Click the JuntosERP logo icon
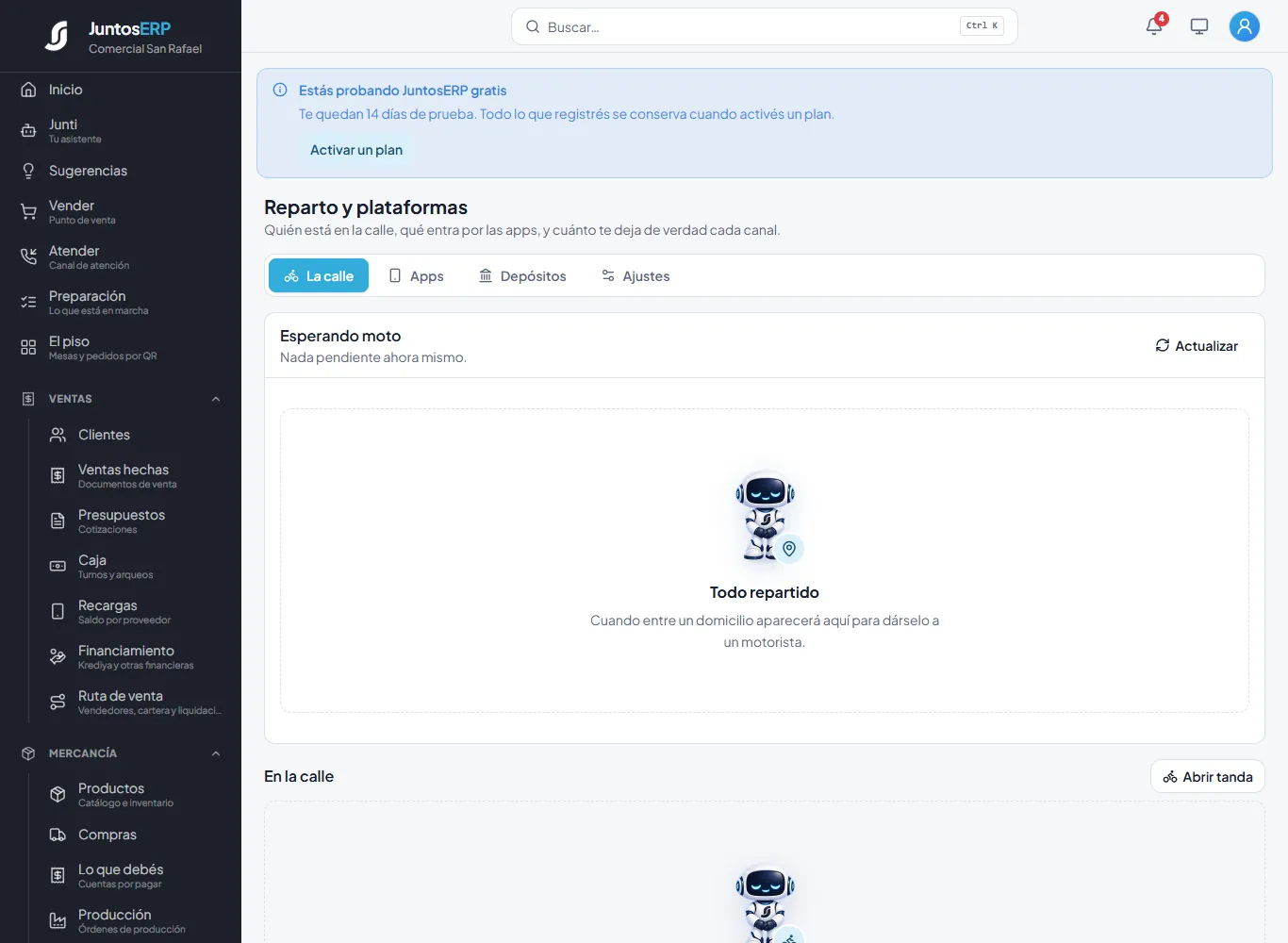Image resolution: width=1288 pixels, height=943 pixels. pyautogui.click(x=57, y=36)
